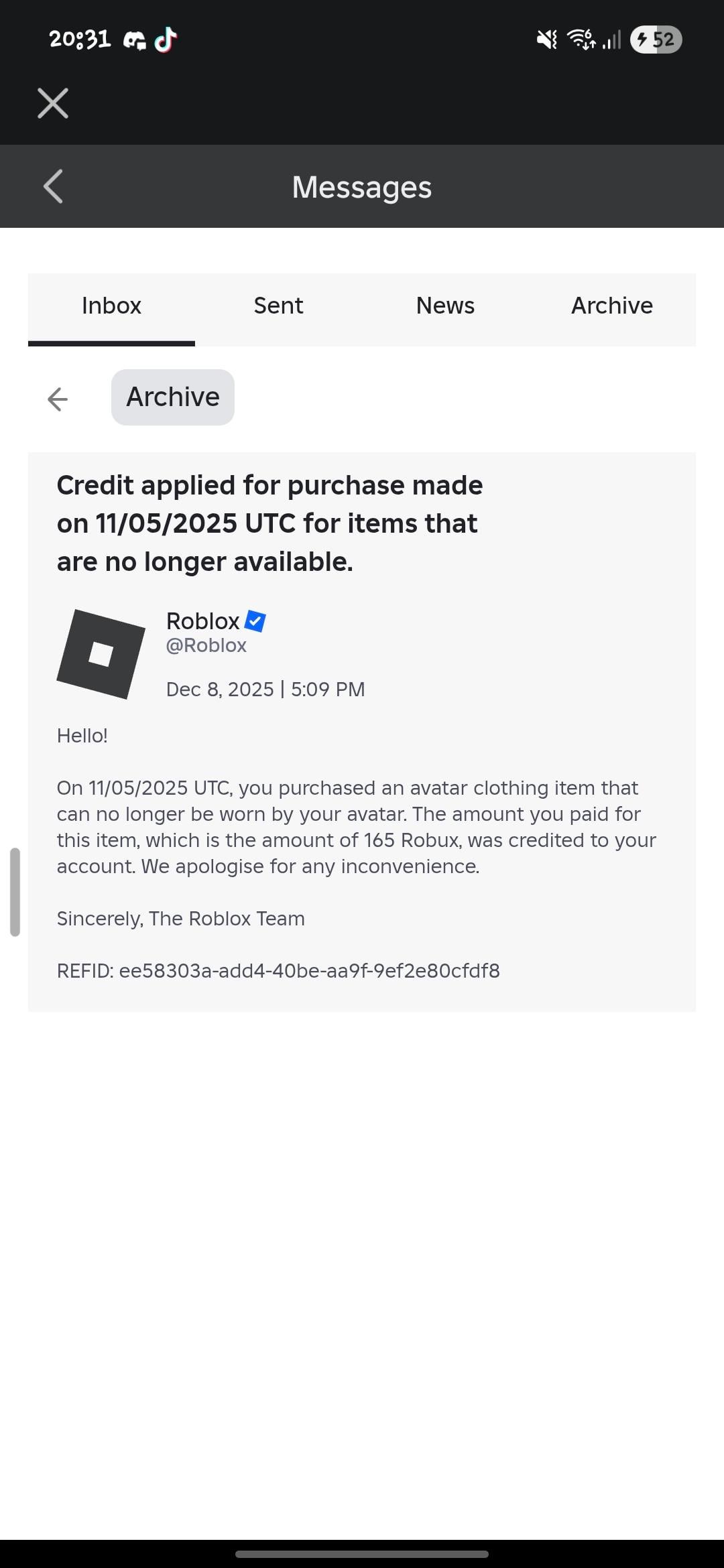
Task: Tap the REFID reference code text
Action: (x=278, y=971)
